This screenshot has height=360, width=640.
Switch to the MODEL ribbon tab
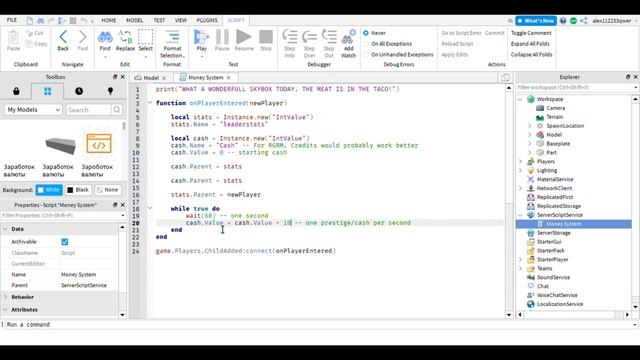pyautogui.click(x=134, y=20)
